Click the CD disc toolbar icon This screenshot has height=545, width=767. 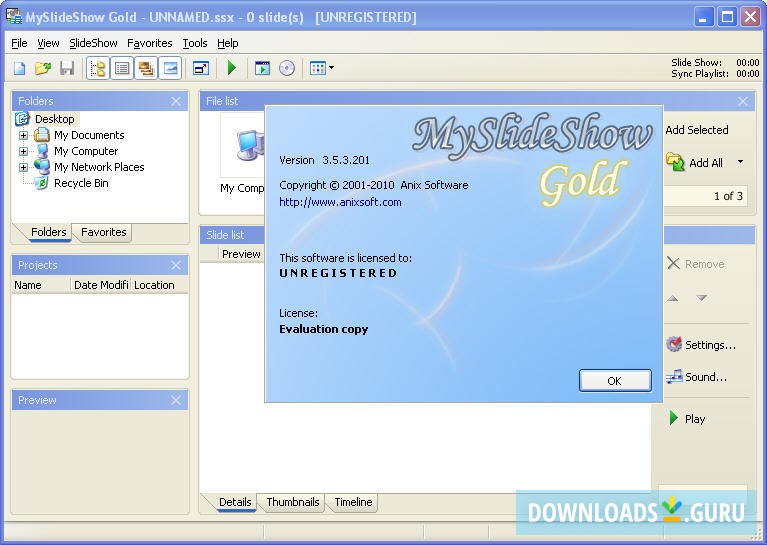287,68
